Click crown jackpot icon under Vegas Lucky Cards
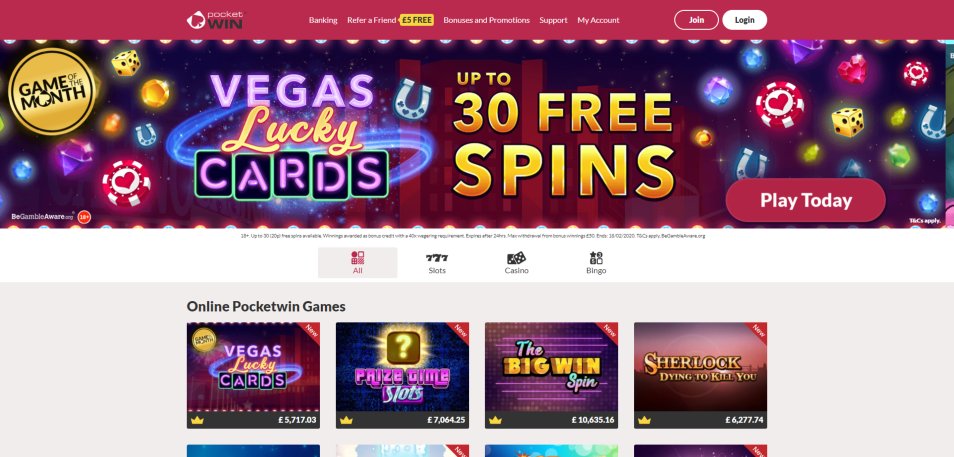Screen dimensions: 954x457 coord(197,420)
